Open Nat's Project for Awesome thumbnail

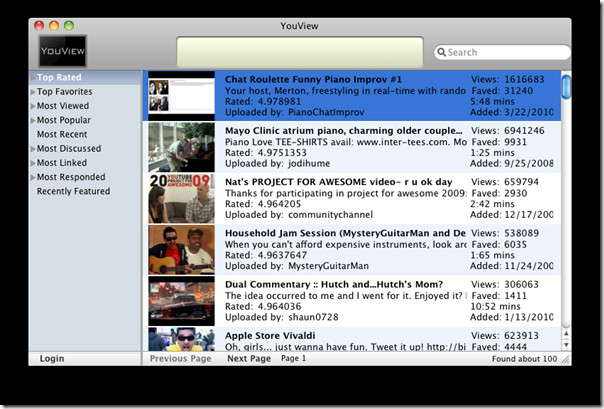[181, 198]
